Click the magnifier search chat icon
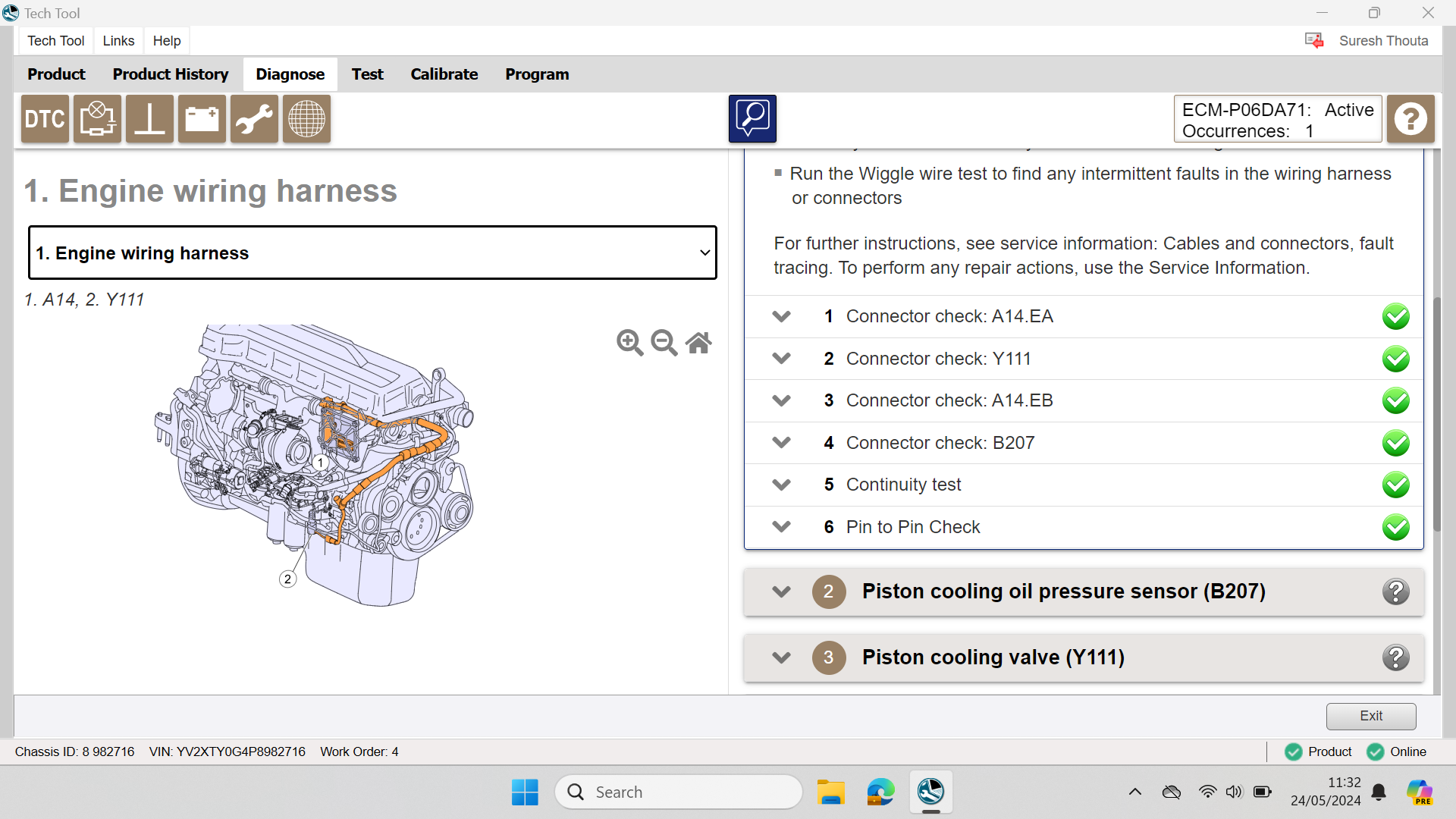 (x=752, y=119)
